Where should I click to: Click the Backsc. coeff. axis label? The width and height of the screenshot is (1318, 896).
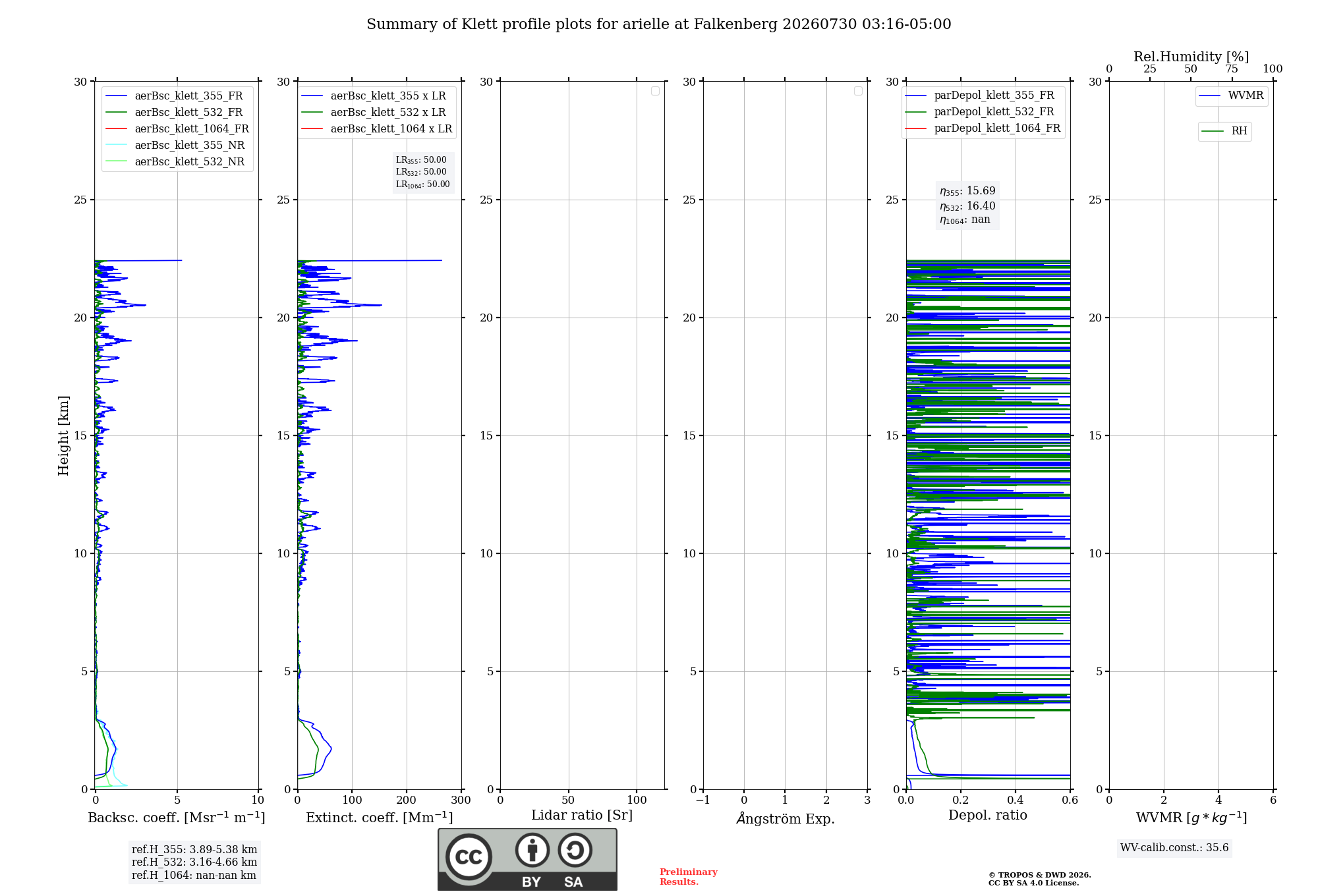pos(177,818)
